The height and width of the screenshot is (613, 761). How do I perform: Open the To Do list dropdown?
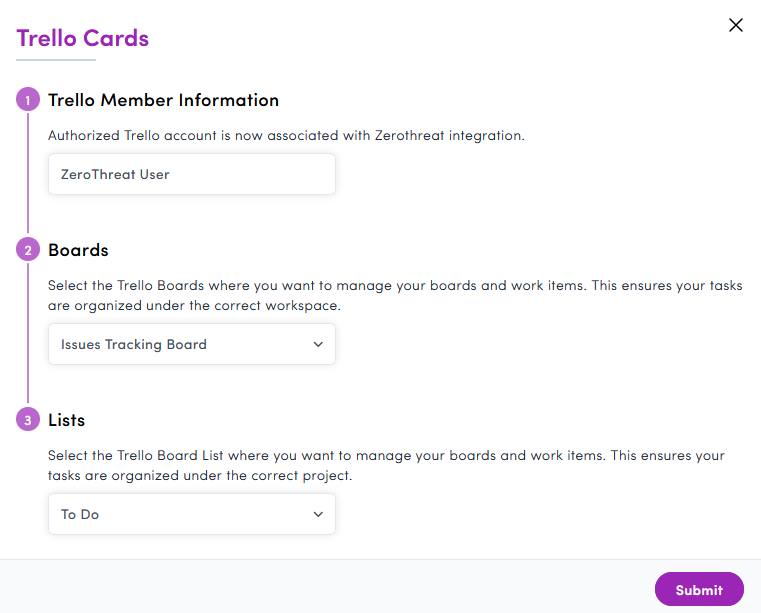pyautogui.click(x=180, y=514)
